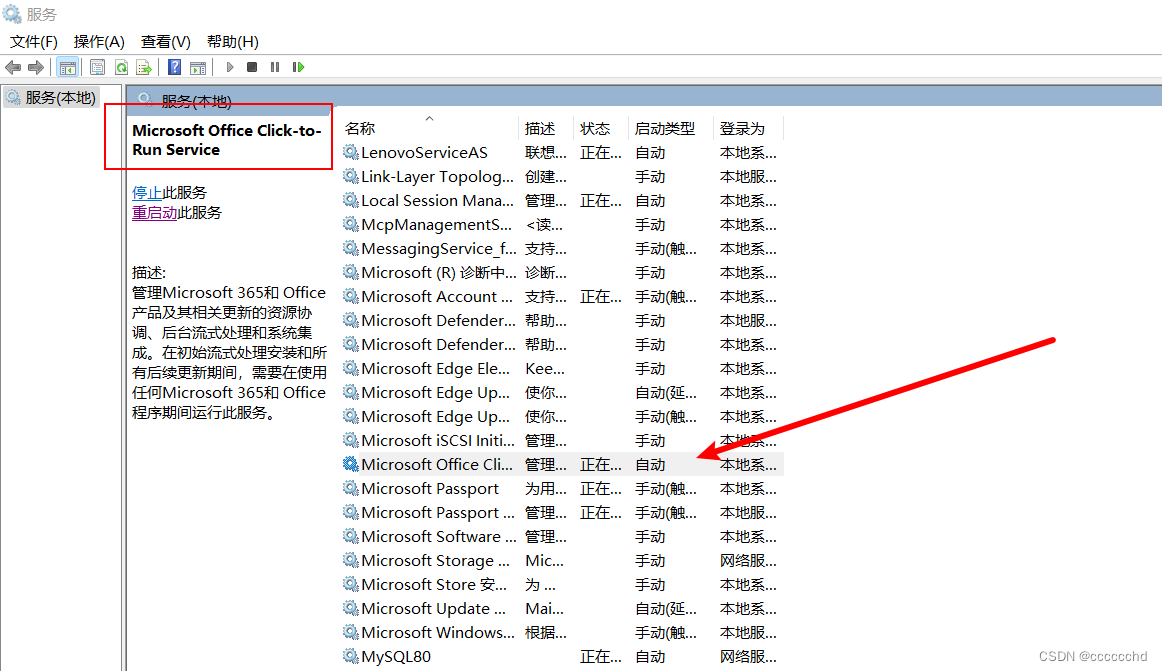Select the Microsoft Edge Up... service with 自动(延... startup

click(562, 392)
